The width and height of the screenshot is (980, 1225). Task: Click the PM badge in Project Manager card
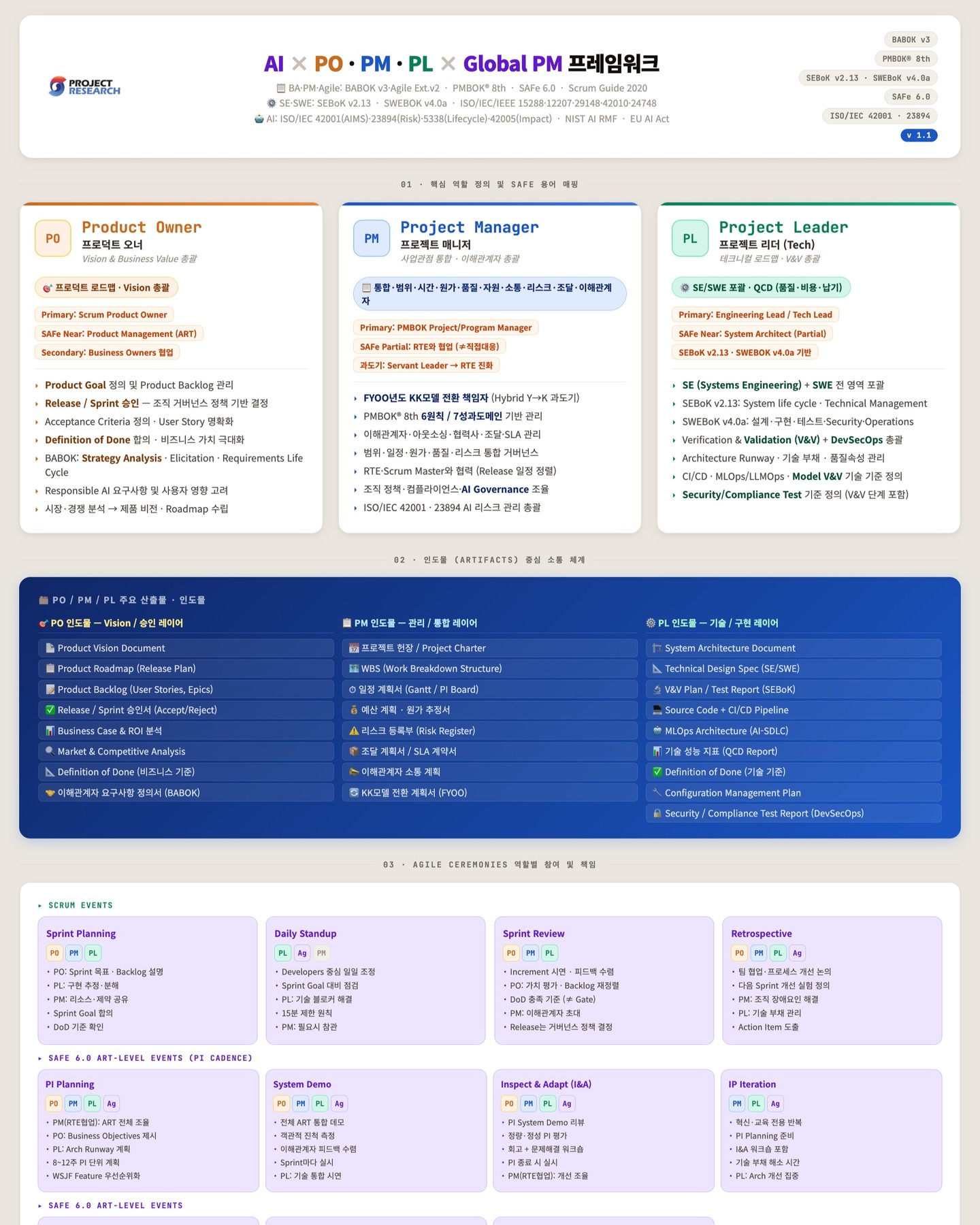pos(372,238)
